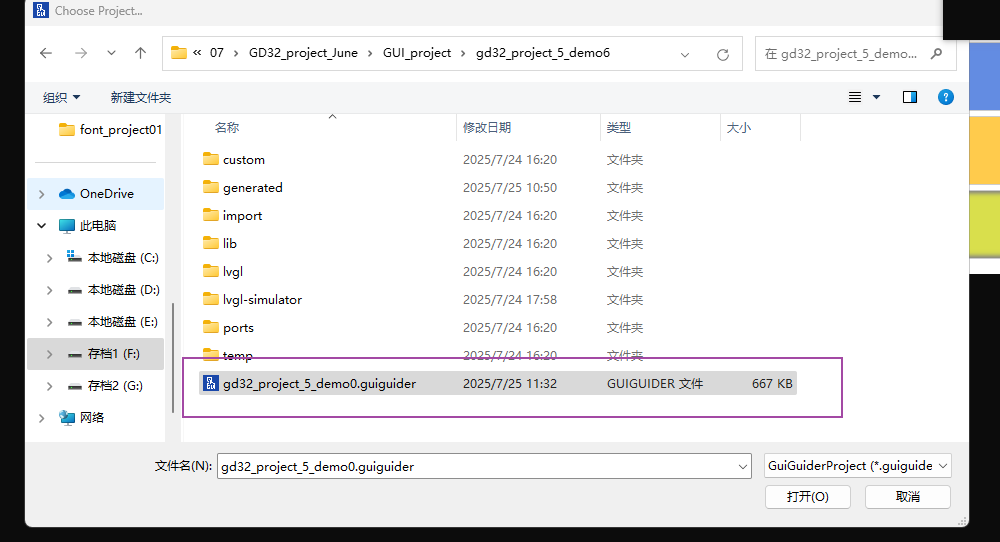This screenshot has width=1000, height=542.
Task: Select the lvgl folder
Action: (223, 272)
